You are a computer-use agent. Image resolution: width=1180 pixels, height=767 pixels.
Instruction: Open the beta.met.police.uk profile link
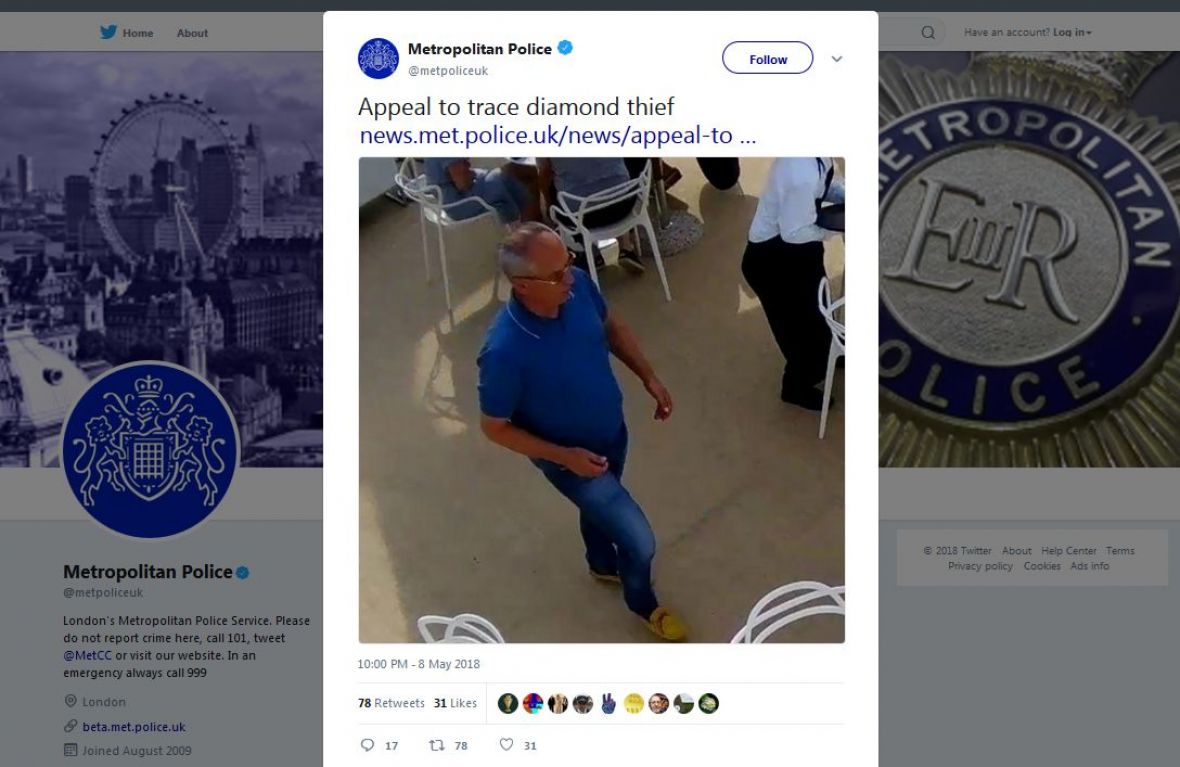[134, 727]
